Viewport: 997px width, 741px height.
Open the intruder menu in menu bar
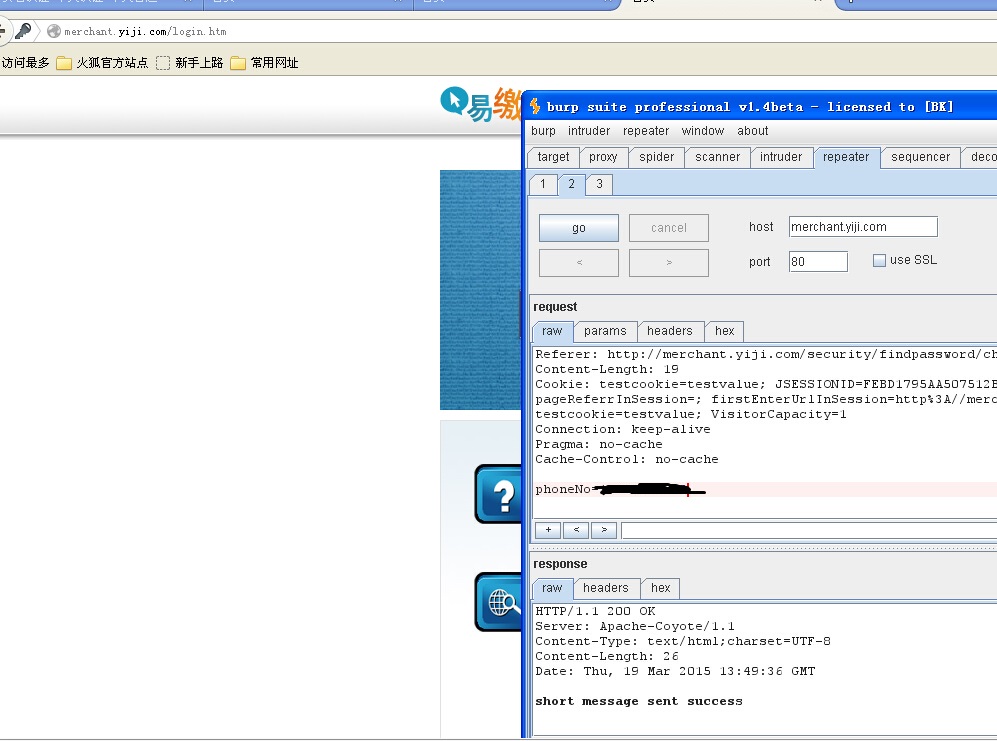point(589,131)
